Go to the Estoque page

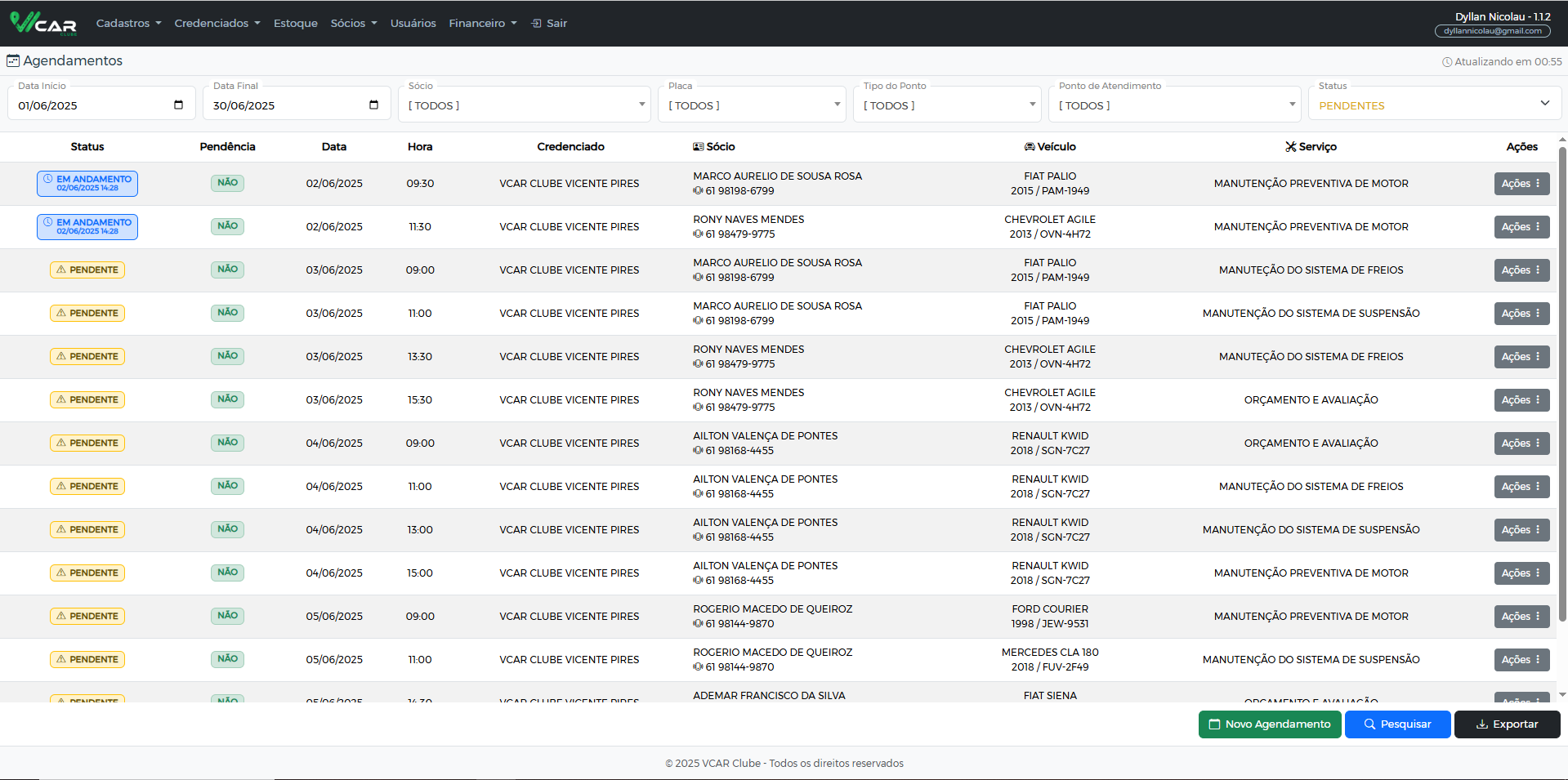[x=295, y=24]
